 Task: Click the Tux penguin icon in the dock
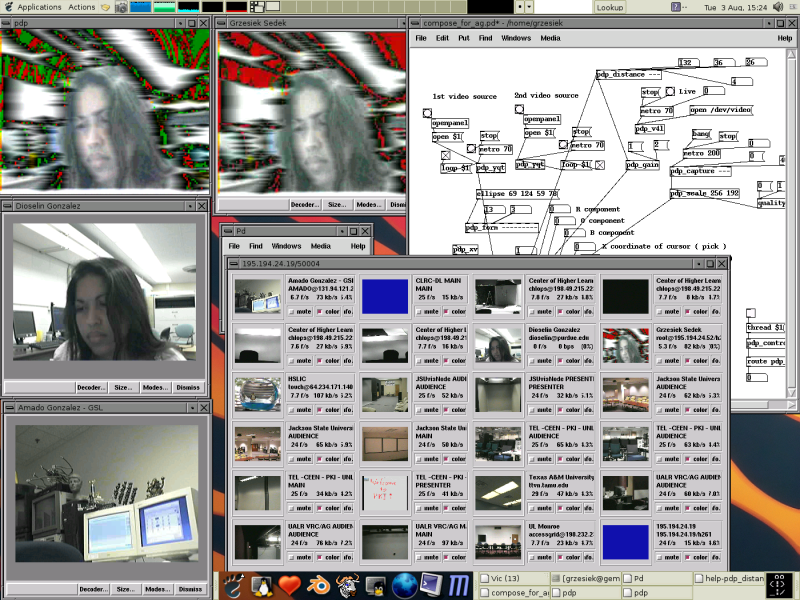click(x=262, y=588)
